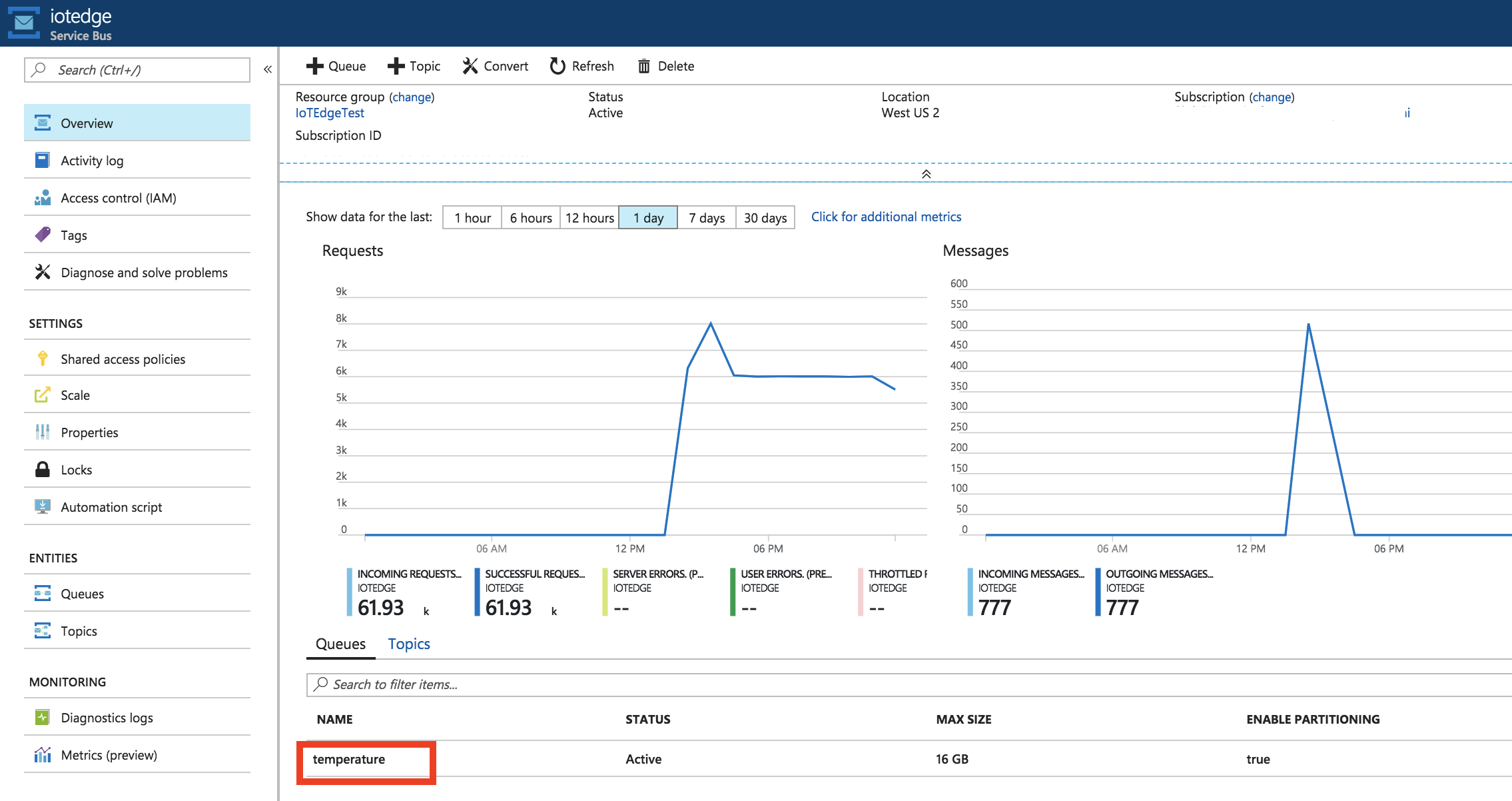The width and height of the screenshot is (1512, 801).
Task: Click the Search to filter items field
Action: 909,684
